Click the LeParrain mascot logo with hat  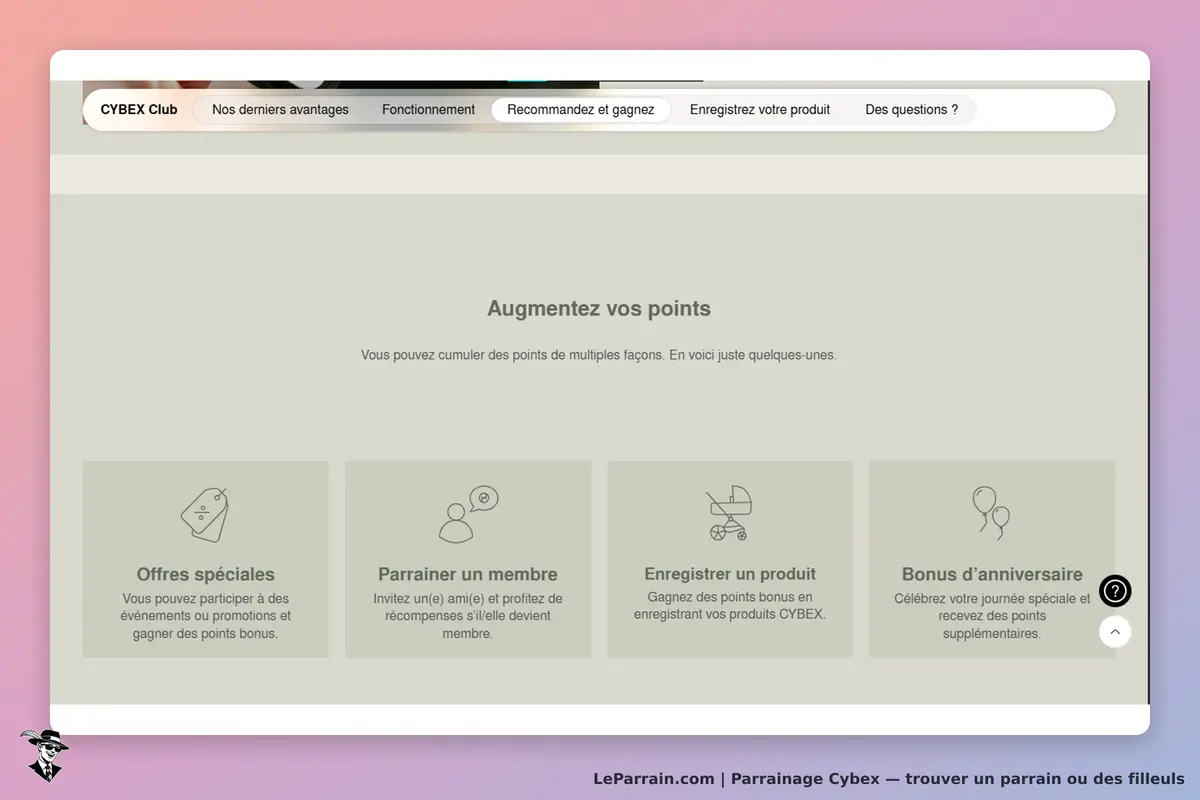click(x=44, y=755)
